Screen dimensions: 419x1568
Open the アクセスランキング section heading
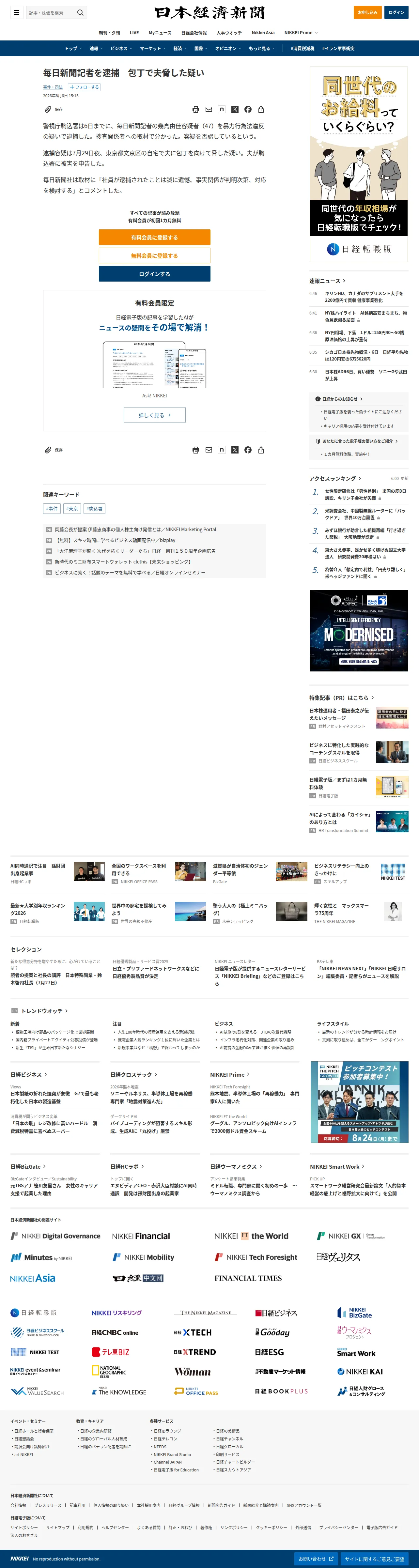335,478
